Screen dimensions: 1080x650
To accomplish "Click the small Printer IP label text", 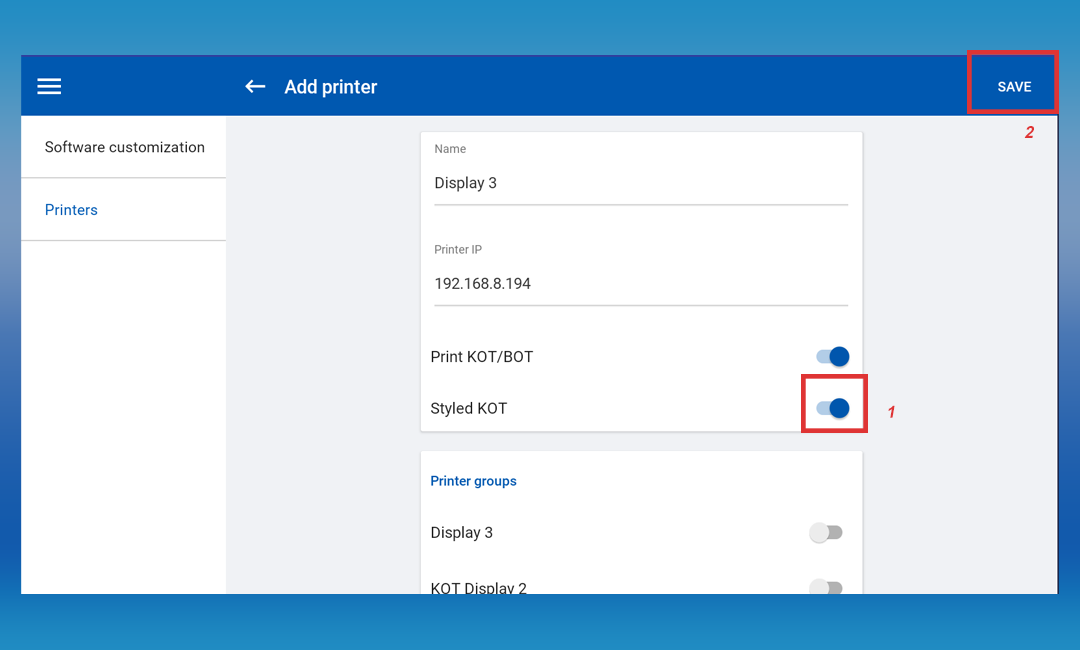I will [x=458, y=250].
